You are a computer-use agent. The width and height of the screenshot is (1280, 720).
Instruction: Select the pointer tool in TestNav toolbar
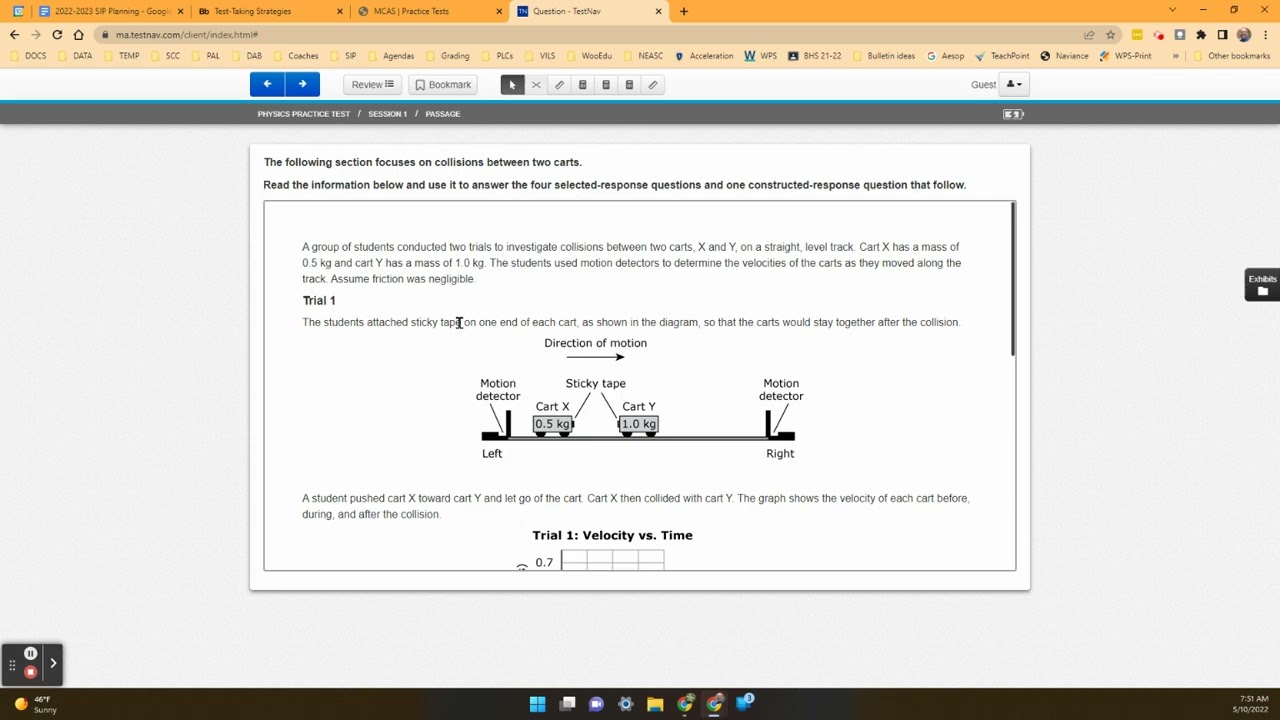point(512,85)
